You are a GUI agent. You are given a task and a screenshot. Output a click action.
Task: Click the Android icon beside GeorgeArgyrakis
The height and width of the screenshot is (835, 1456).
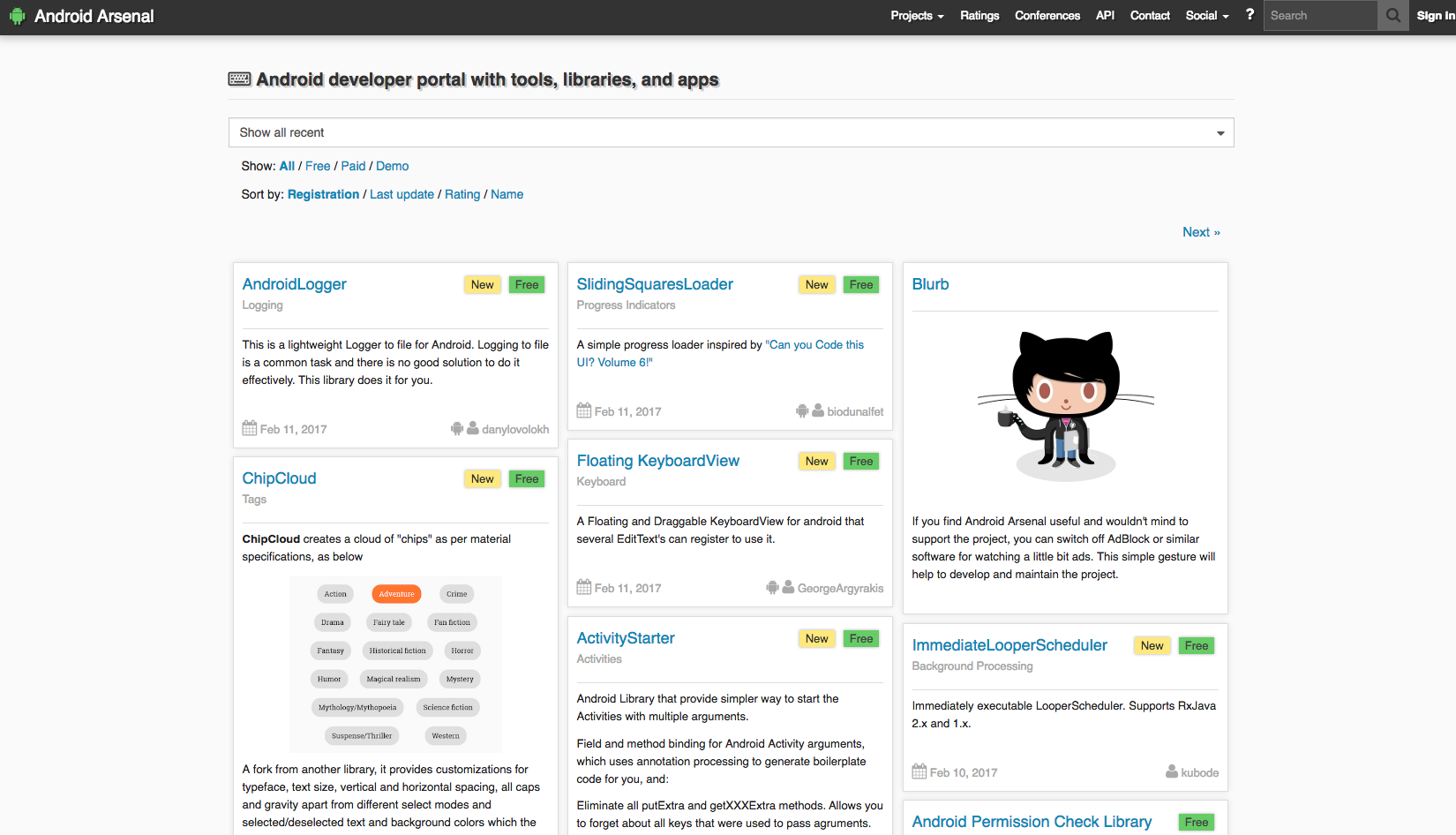(x=773, y=587)
